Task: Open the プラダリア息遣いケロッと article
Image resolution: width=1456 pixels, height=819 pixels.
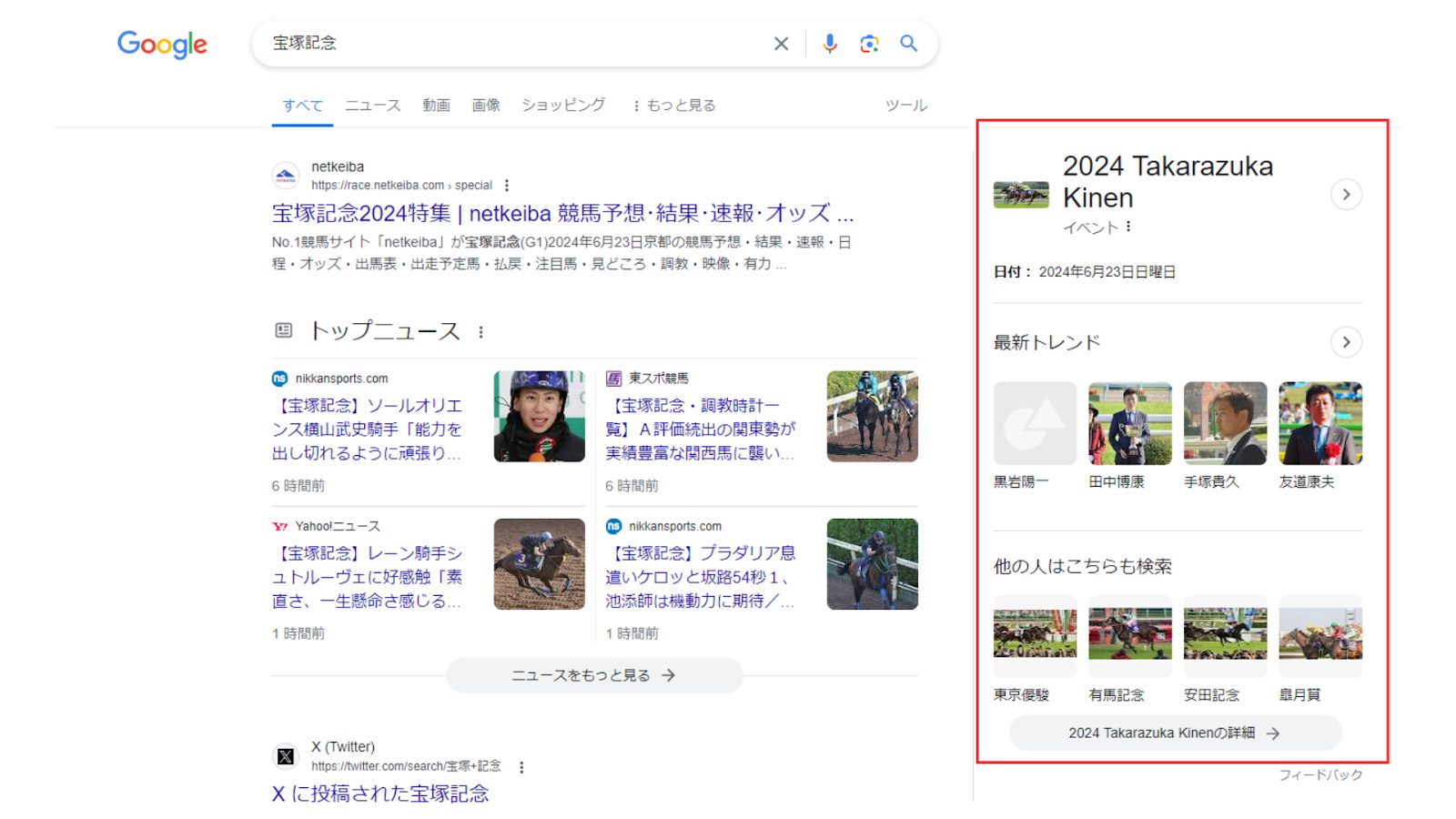Action: 702,577
